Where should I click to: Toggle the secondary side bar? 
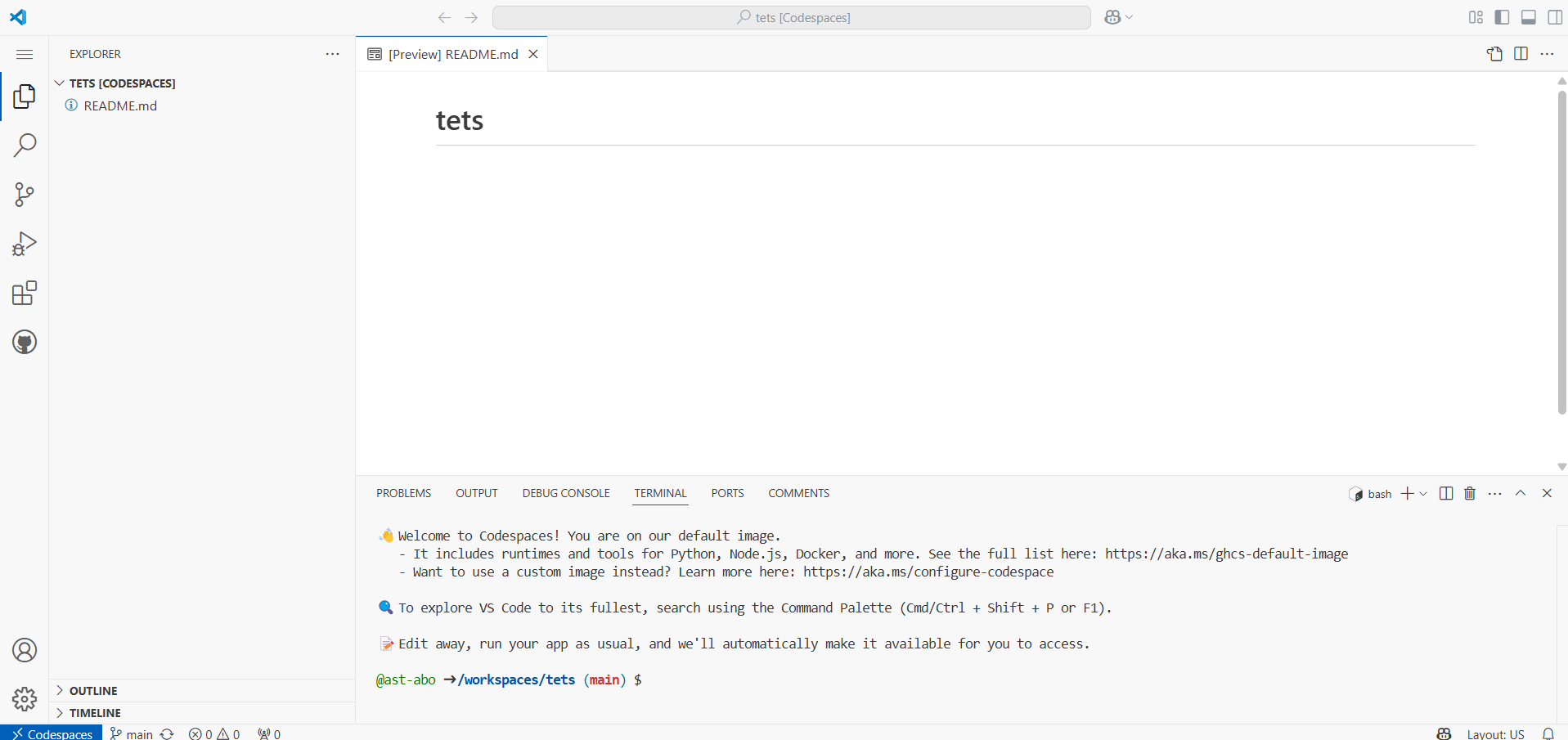pyautogui.click(x=1555, y=17)
